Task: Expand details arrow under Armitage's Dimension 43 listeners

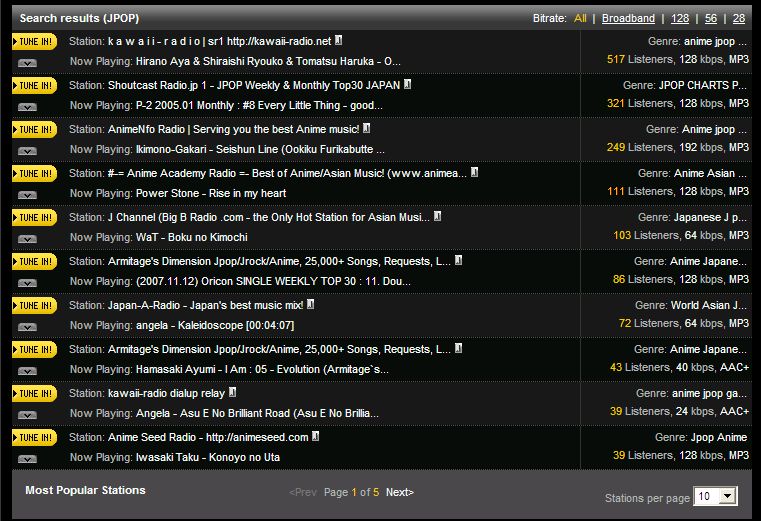Action: (x=27, y=371)
